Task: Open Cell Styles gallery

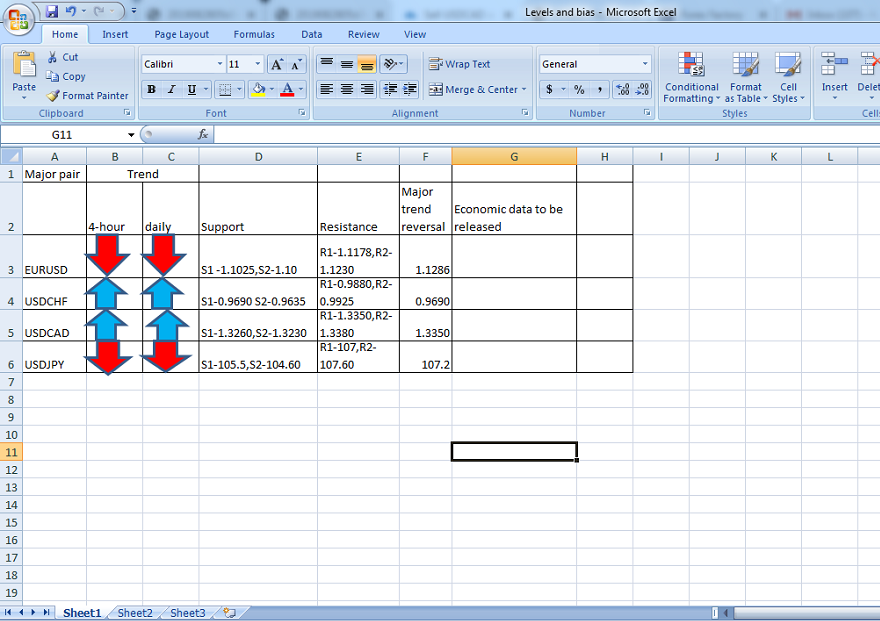Action: tap(788, 77)
